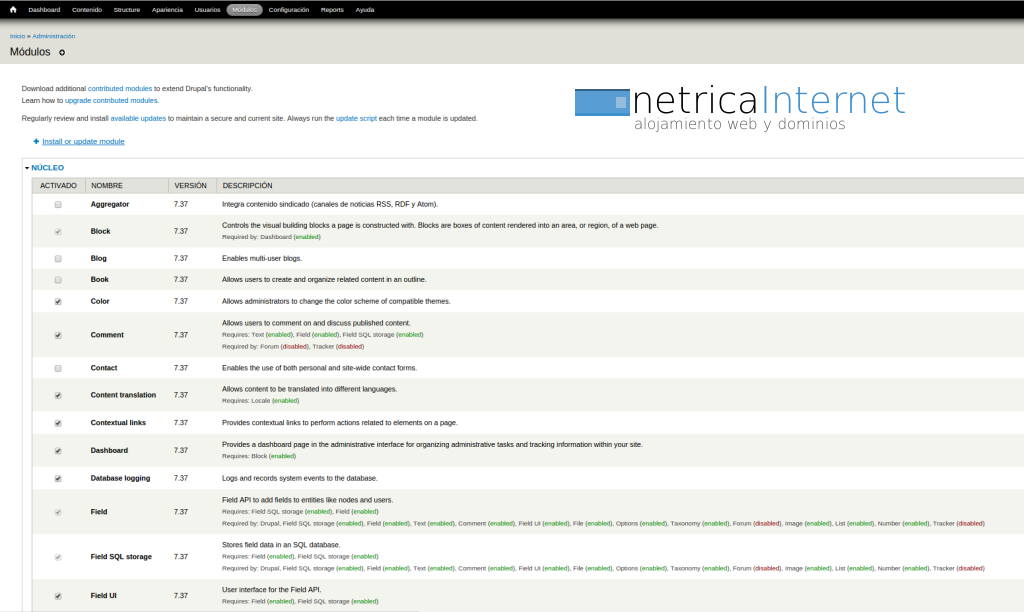Image resolution: width=1024 pixels, height=612 pixels.
Task: Click the add-to-shortcuts icon beside Módulos title
Action: pyautogui.click(x=62, y=52)
